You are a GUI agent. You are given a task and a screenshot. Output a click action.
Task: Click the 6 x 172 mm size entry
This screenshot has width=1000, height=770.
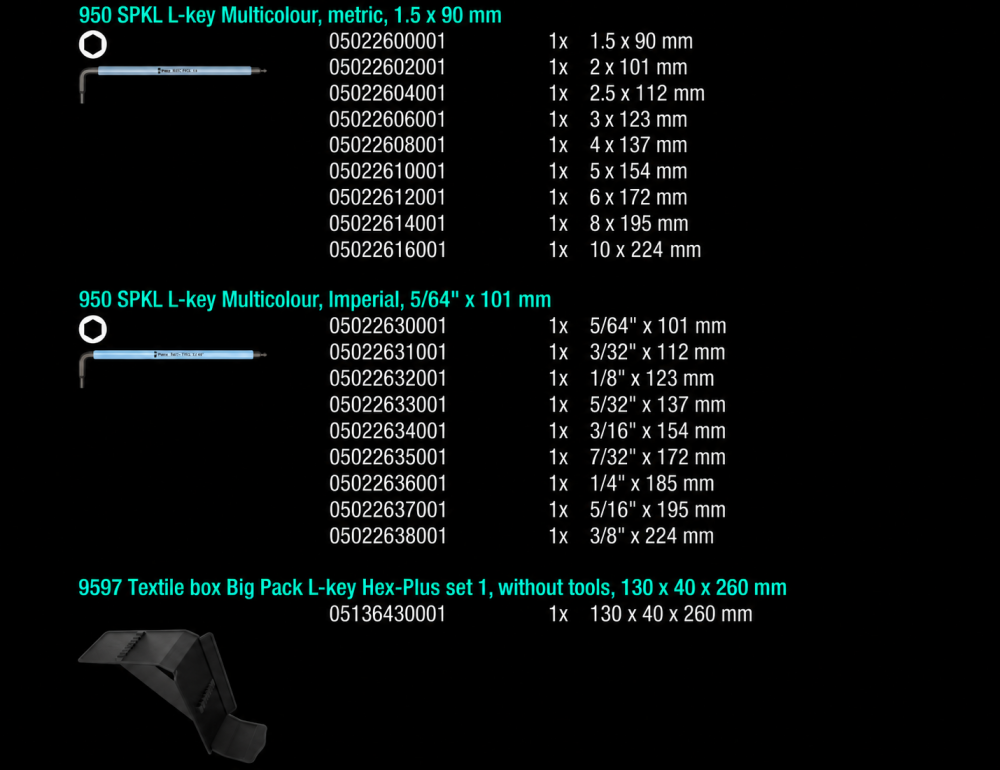coord(638,197)
